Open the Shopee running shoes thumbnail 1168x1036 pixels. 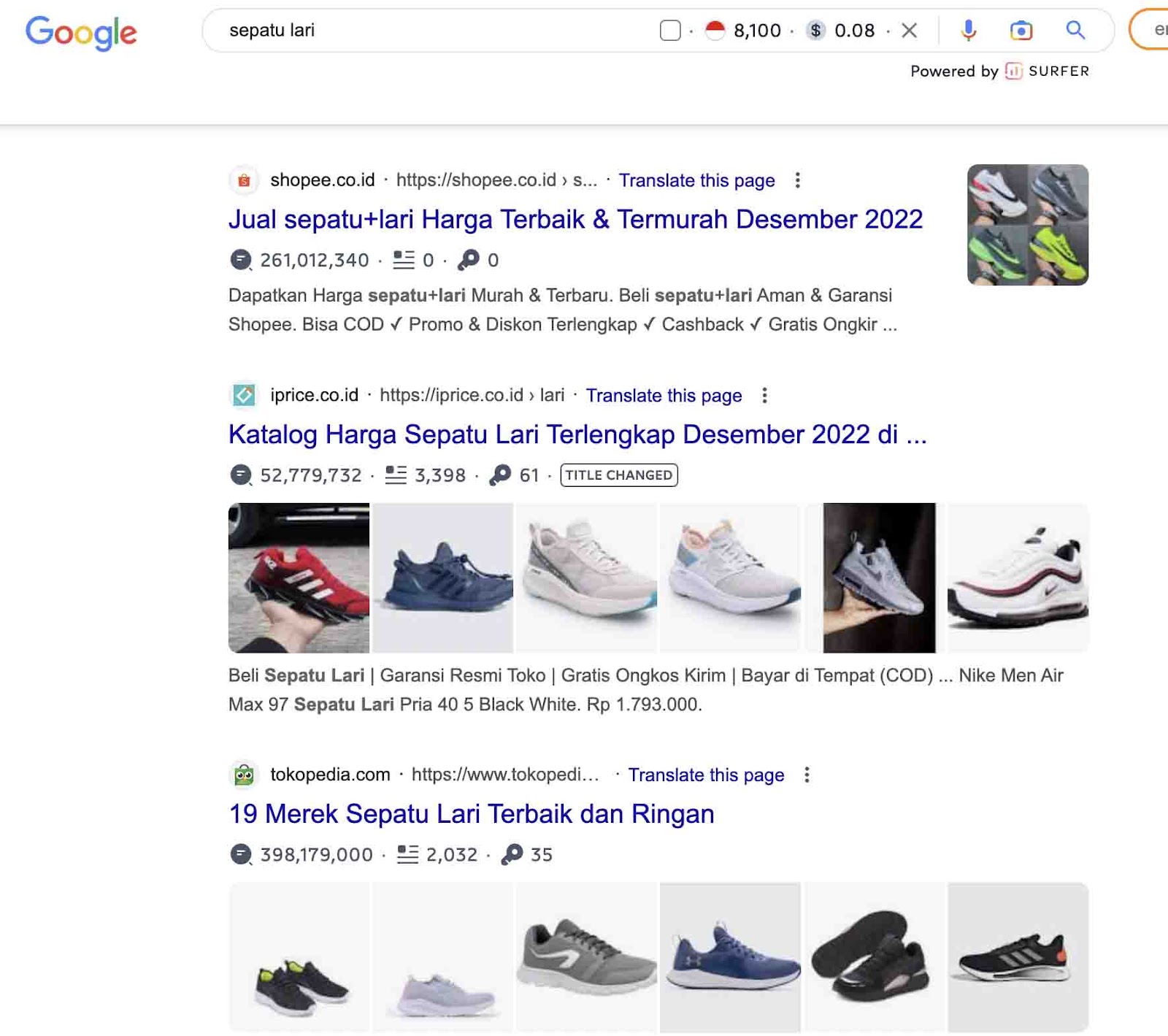[1028, 225]
